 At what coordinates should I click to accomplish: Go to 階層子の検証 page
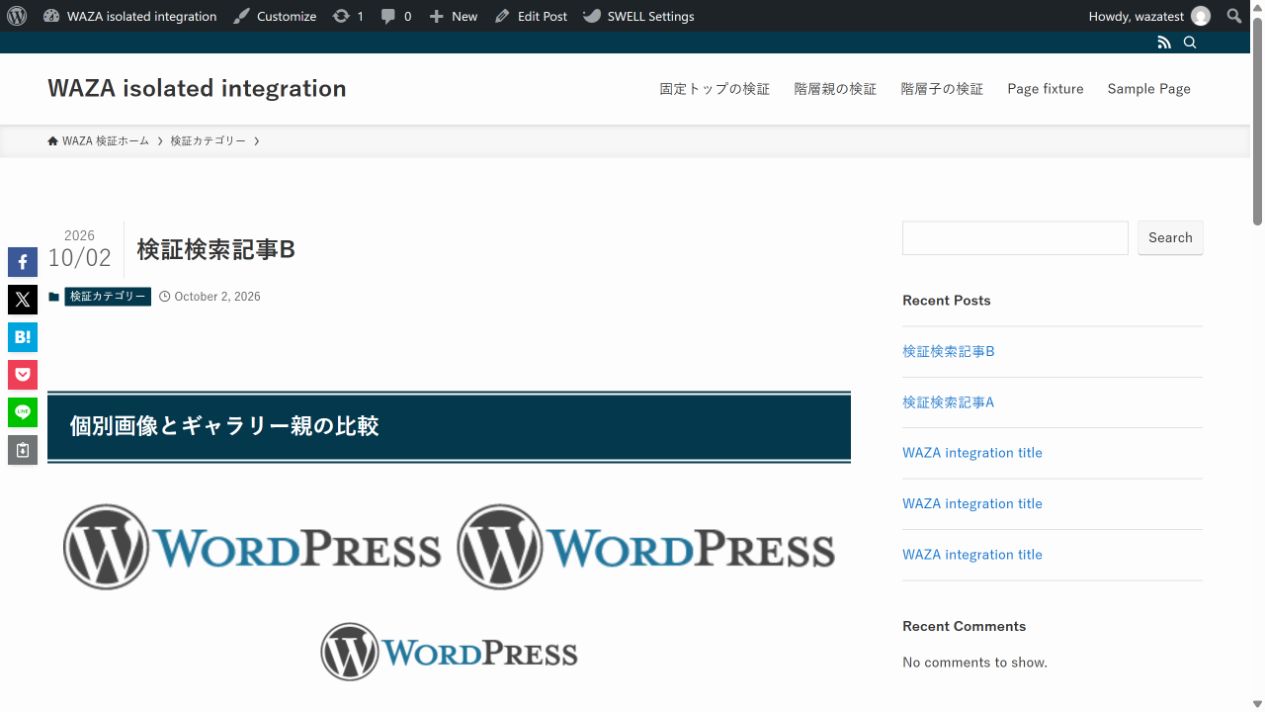coord(942,89)
